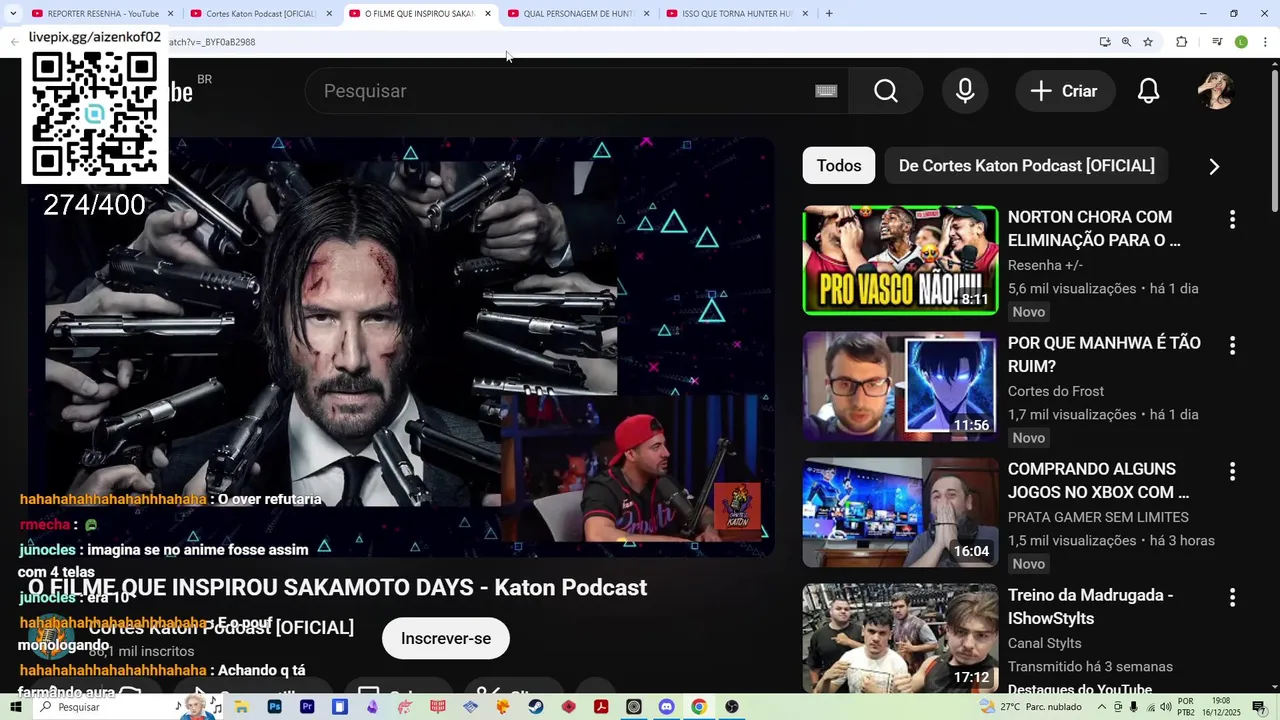Open File Explorer from taskbar
The image size is (1280, 720).
[x=242, y=707]
